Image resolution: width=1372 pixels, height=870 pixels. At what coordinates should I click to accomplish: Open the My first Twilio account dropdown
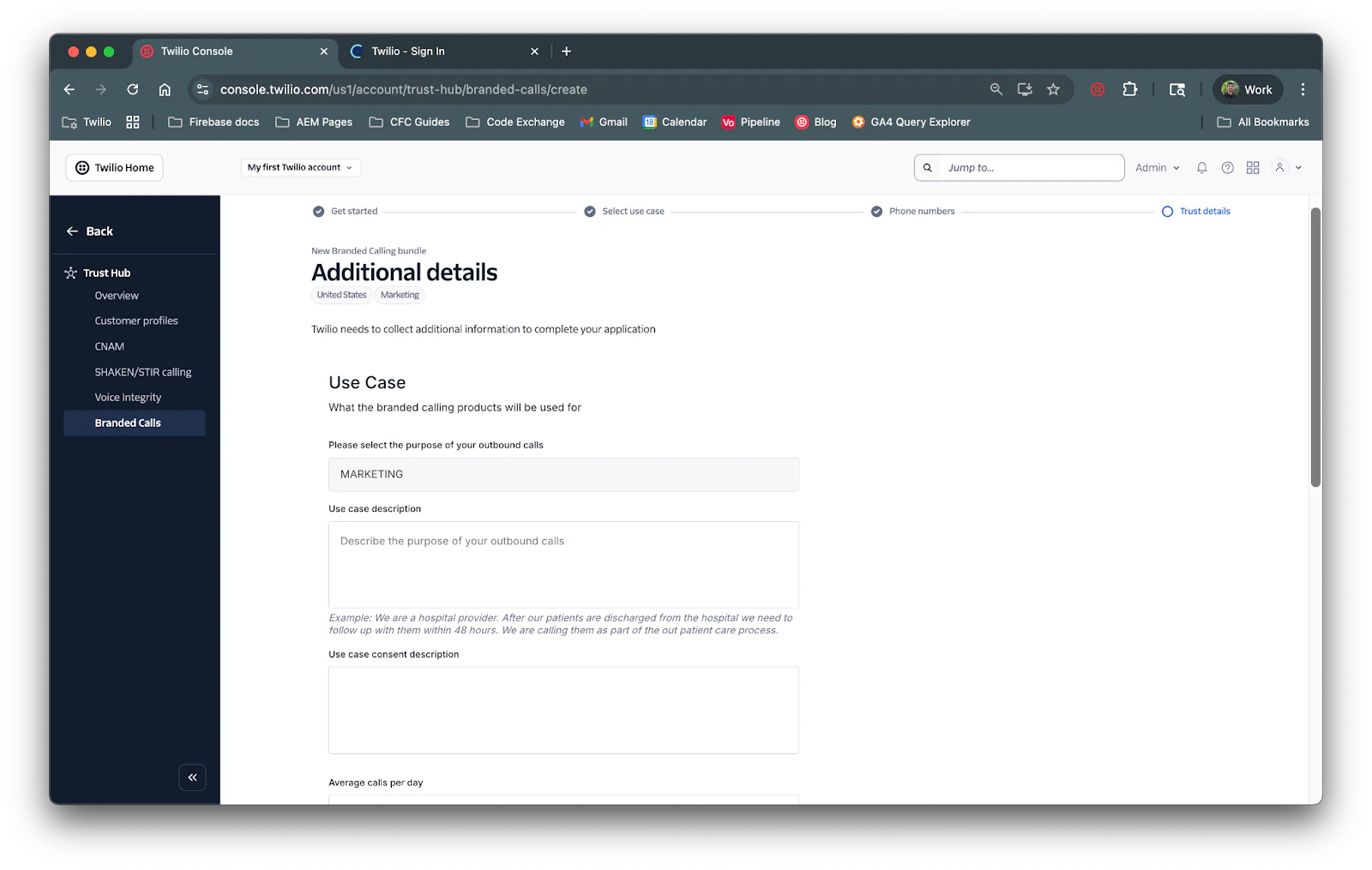[x=300, y=167]
